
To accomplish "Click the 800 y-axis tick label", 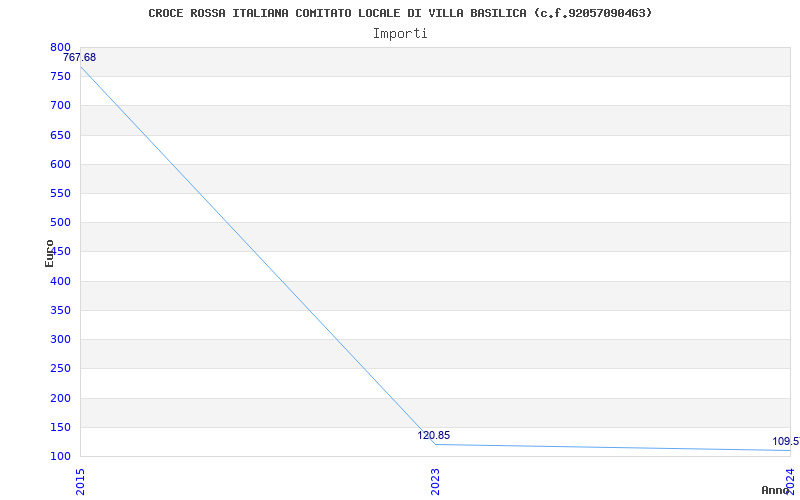I will coord(60,47).
